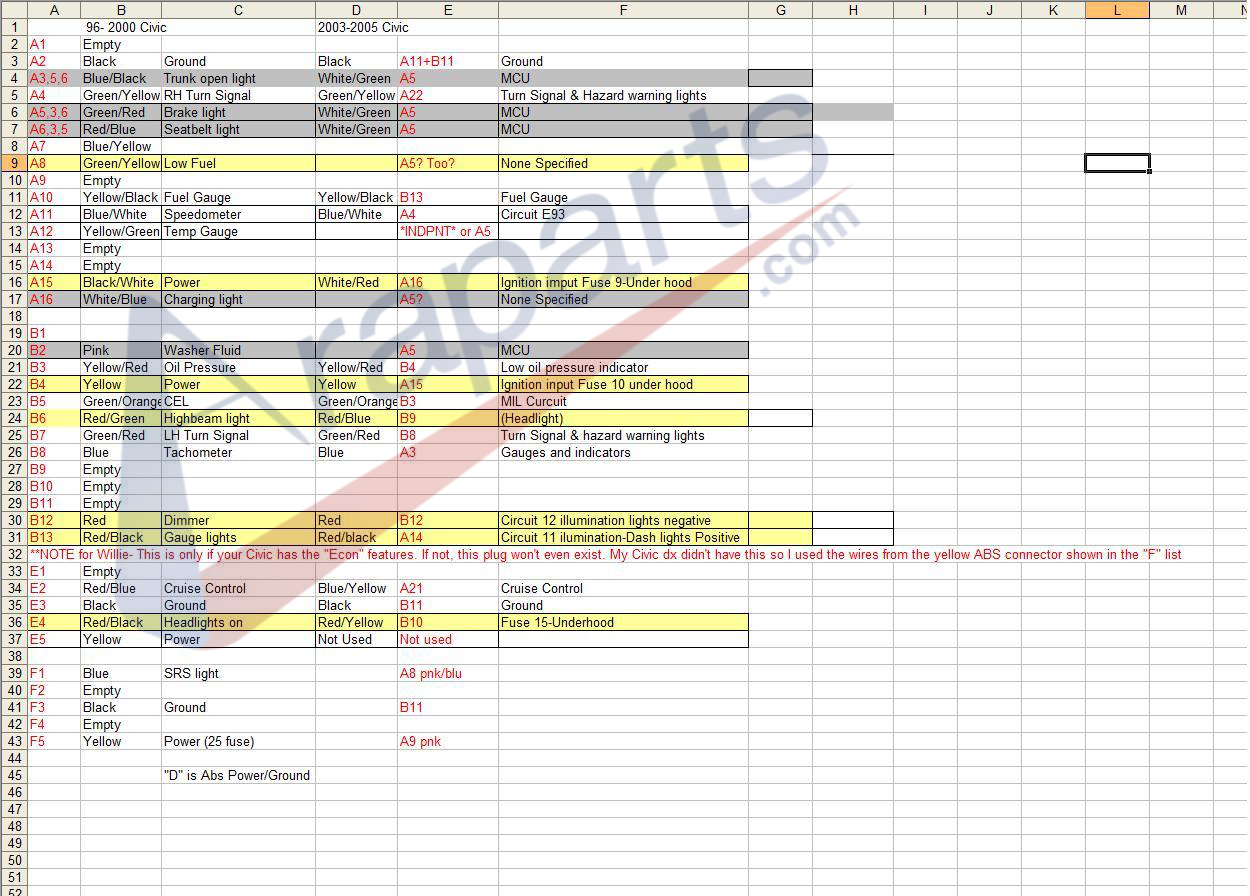Image resolution: width=1250 pixels, height=896 pixels.
Task: Select cell 'A8 pnk/blu'
Action: pyautogui.click(x=448, y=673)
